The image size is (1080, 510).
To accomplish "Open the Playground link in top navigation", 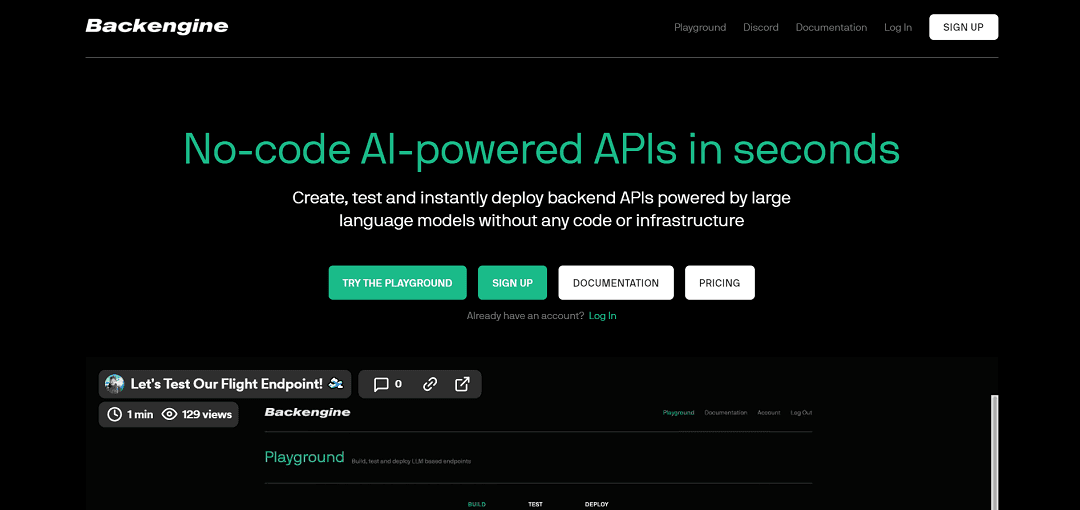I will click(x=700, y=28).
